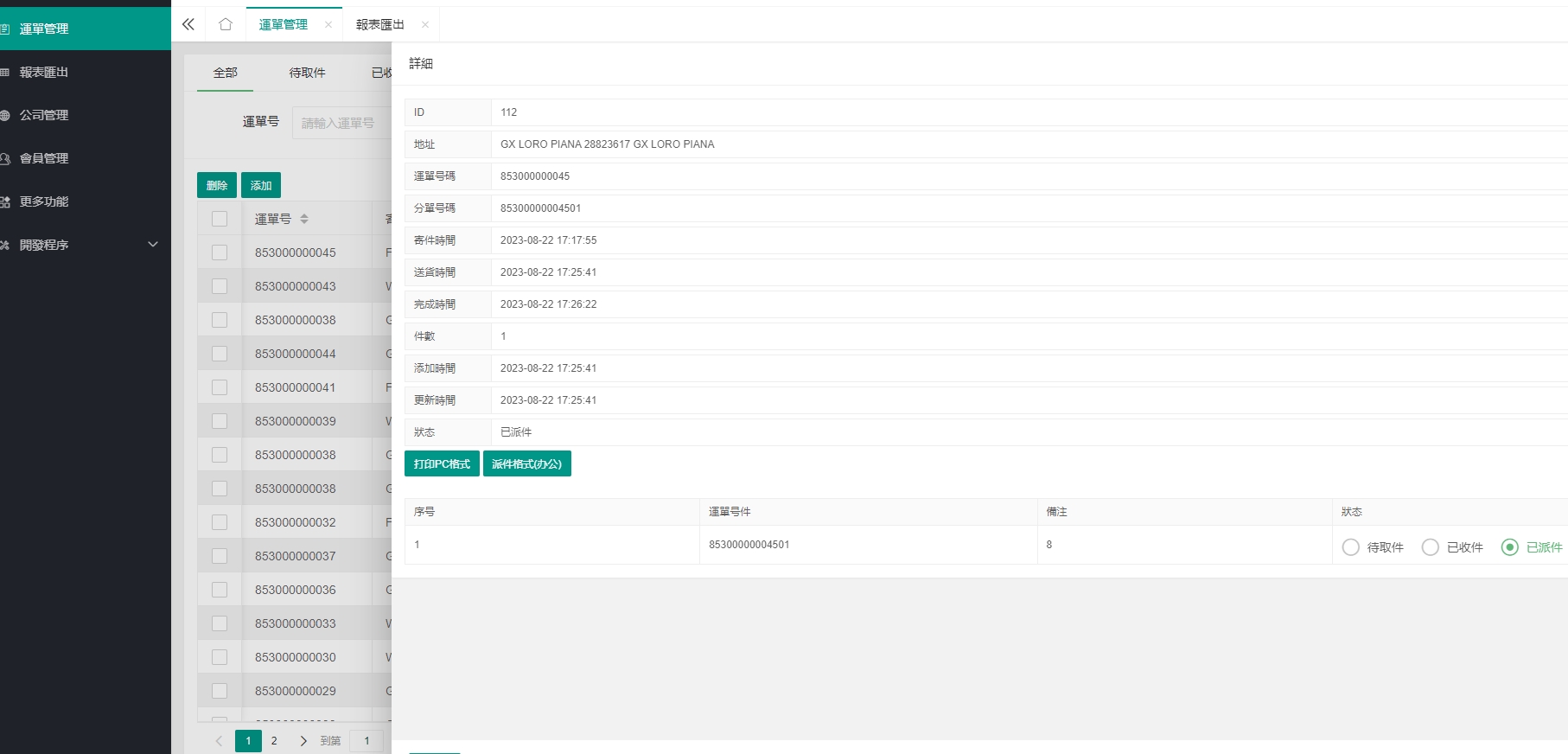Open 公司管理 in sidebar
1568x754 pixels.
click(86, 115)
